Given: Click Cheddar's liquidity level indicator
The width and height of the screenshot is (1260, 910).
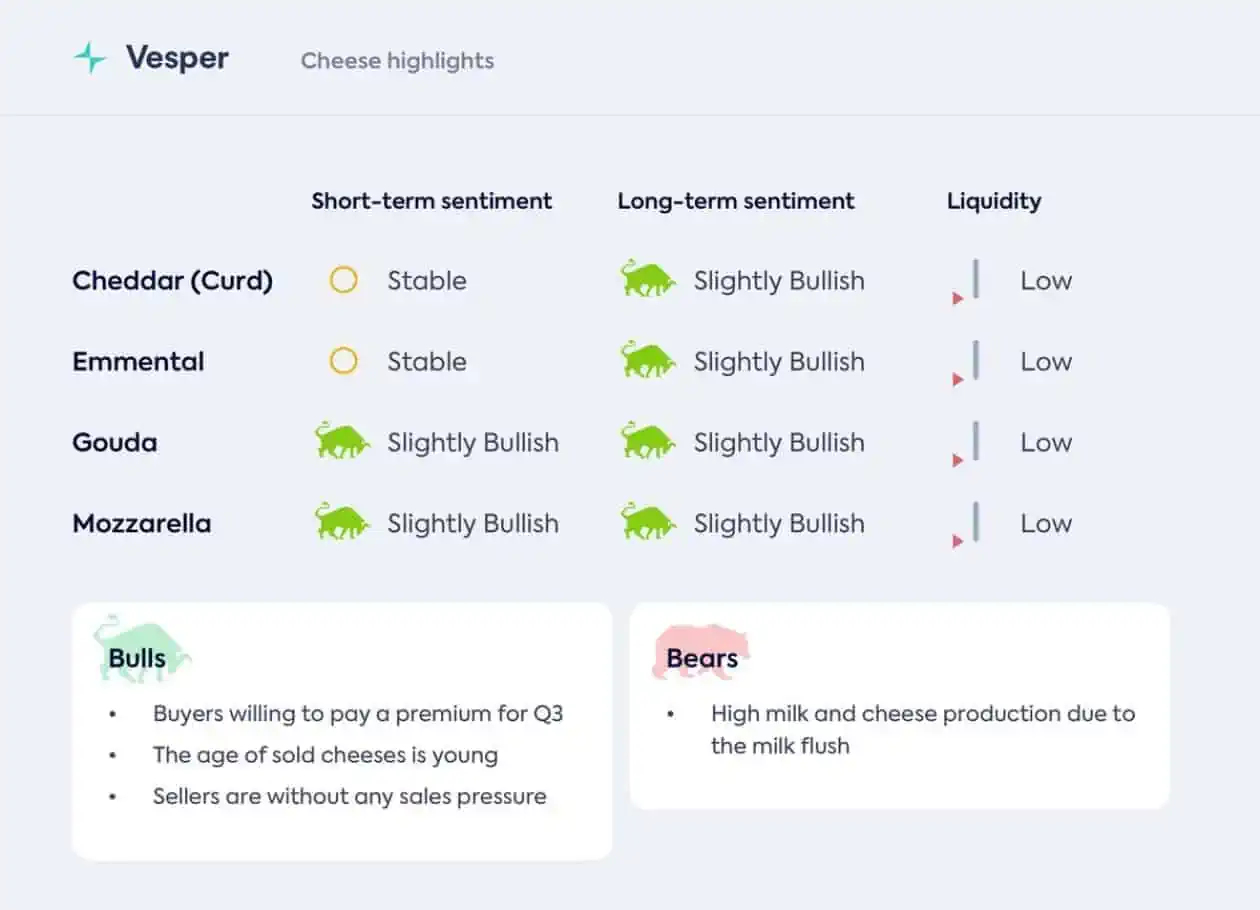Looking at the screenshot, I should pyautogui.click(x=966, y=281).
